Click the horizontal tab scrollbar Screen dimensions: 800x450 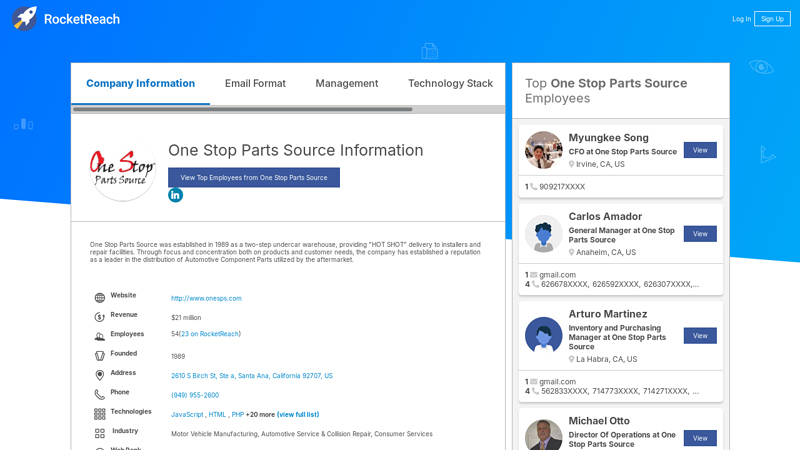[242, 109]
